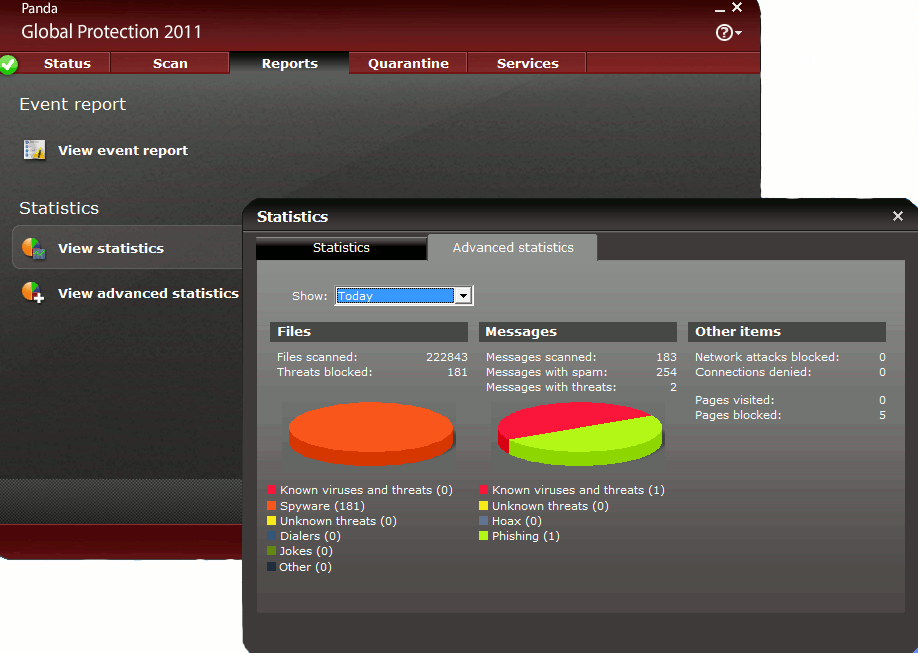Click the Dialers legend color swatch

[272, 536]
